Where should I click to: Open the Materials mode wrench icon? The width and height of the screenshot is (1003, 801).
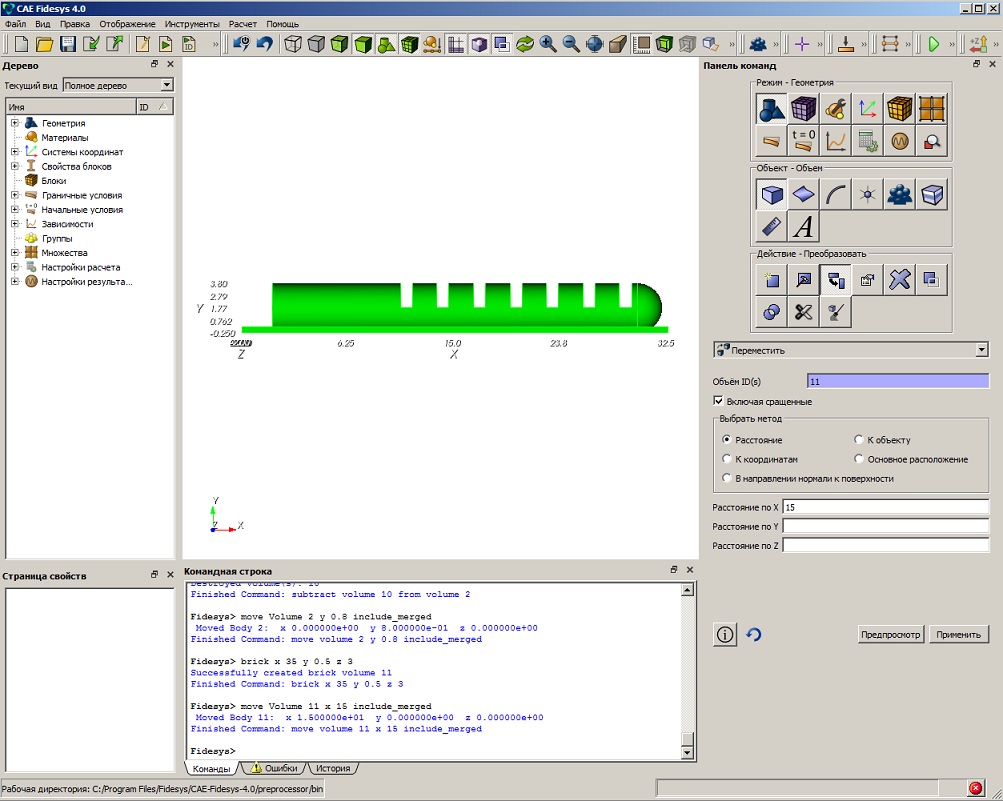tap(835, 109)
